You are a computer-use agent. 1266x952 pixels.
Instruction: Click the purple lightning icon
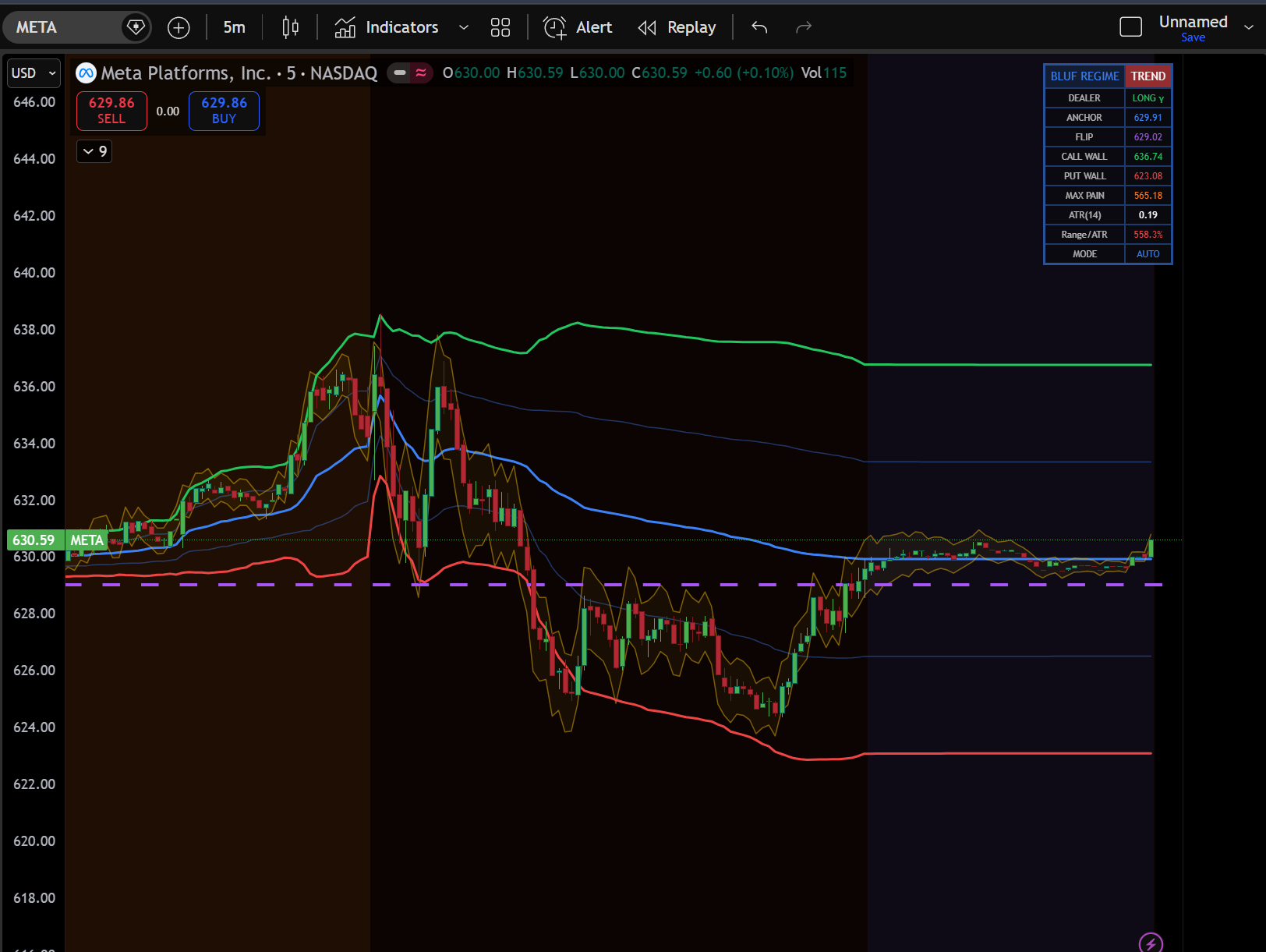click(1151, 943)
